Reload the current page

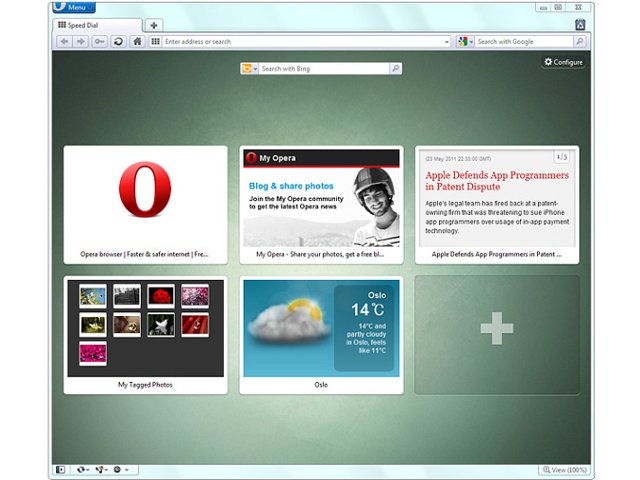click(x=118, y=42)
